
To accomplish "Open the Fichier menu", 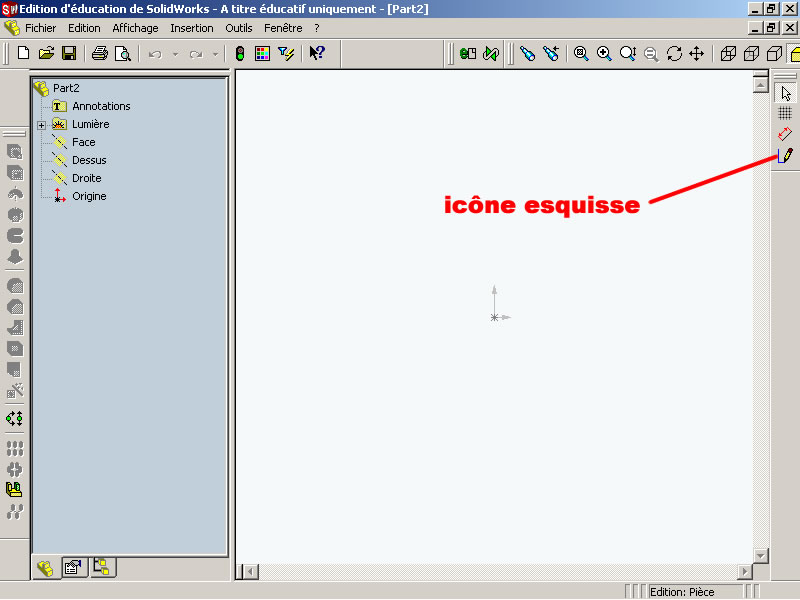I will [x=40, y=28].
